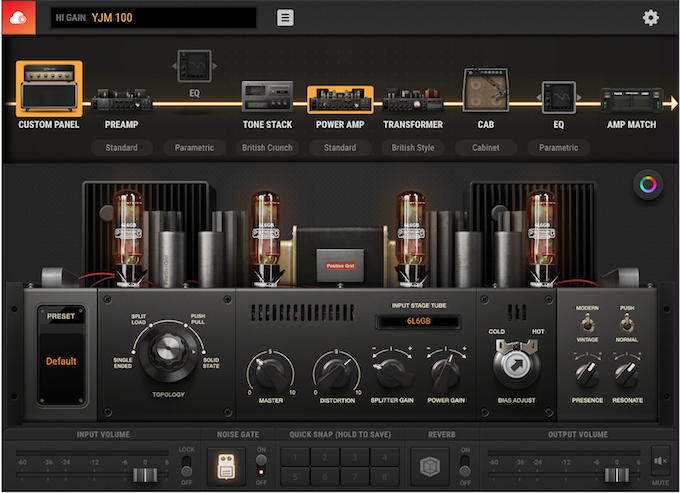Open the last EQ Parametric type dropdown

pos(559,147)
